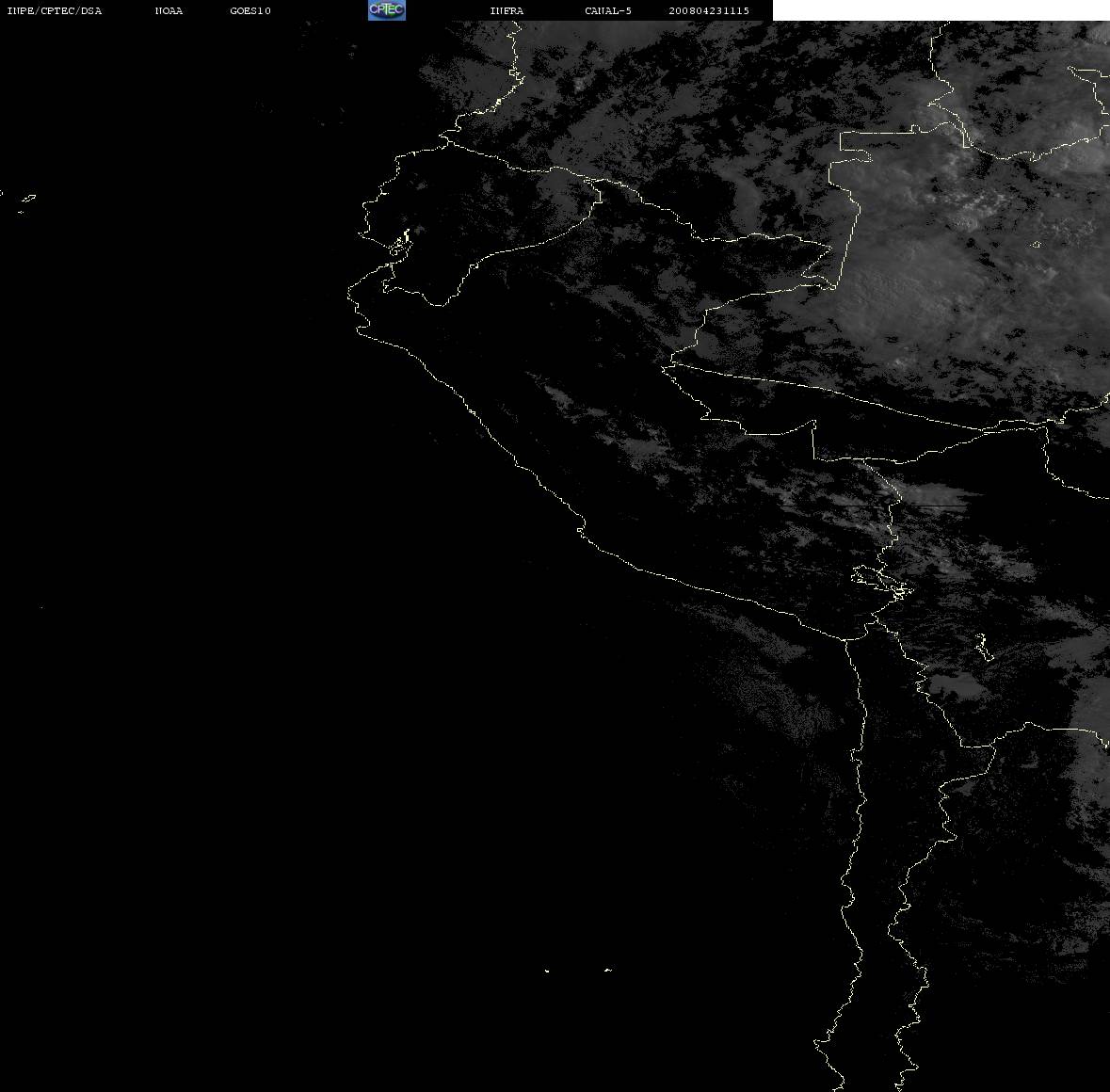Click the CANAL-5 channel label

coord(608,10)
